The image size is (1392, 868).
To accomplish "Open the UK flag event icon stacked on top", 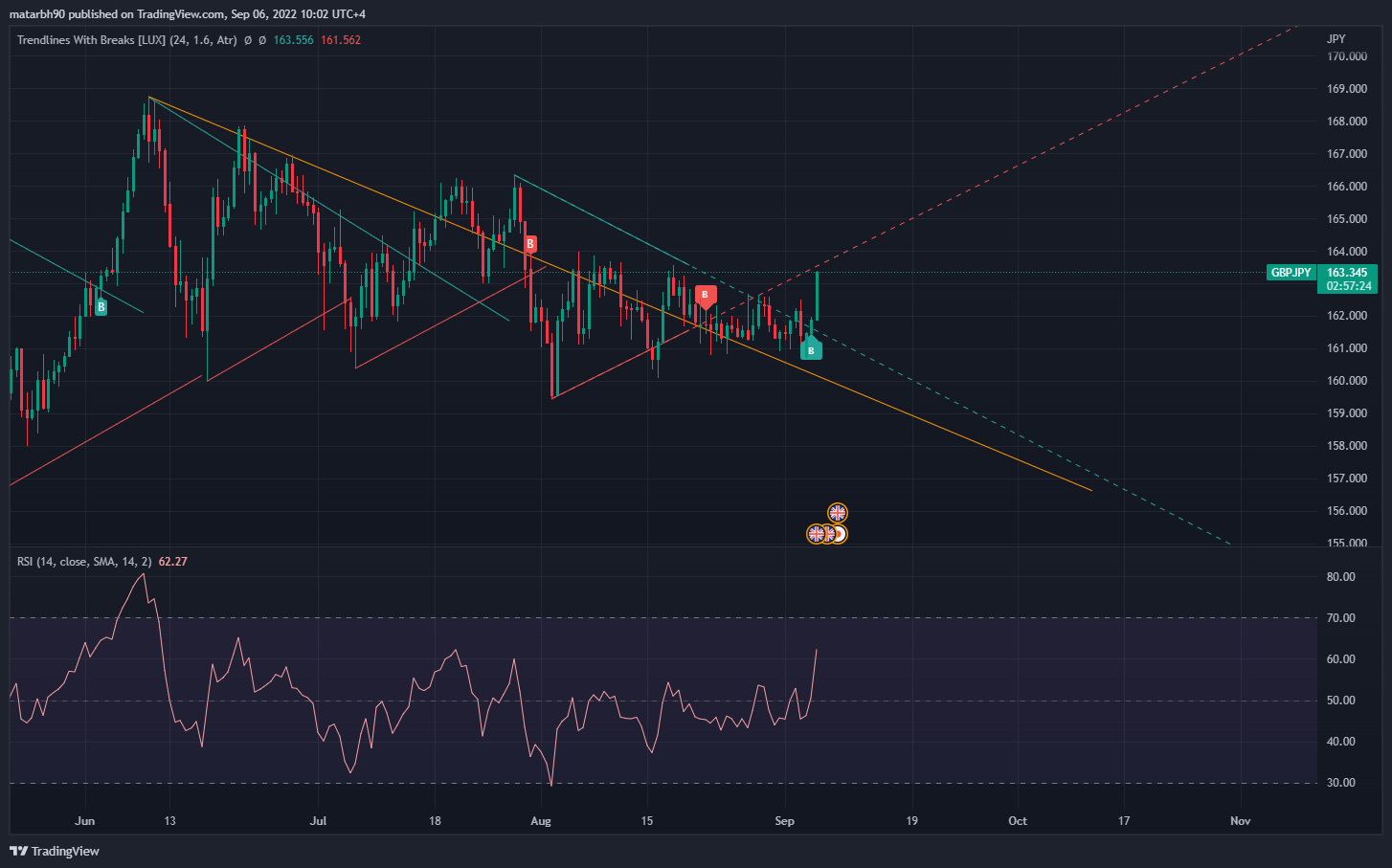I will coord(838,513).
